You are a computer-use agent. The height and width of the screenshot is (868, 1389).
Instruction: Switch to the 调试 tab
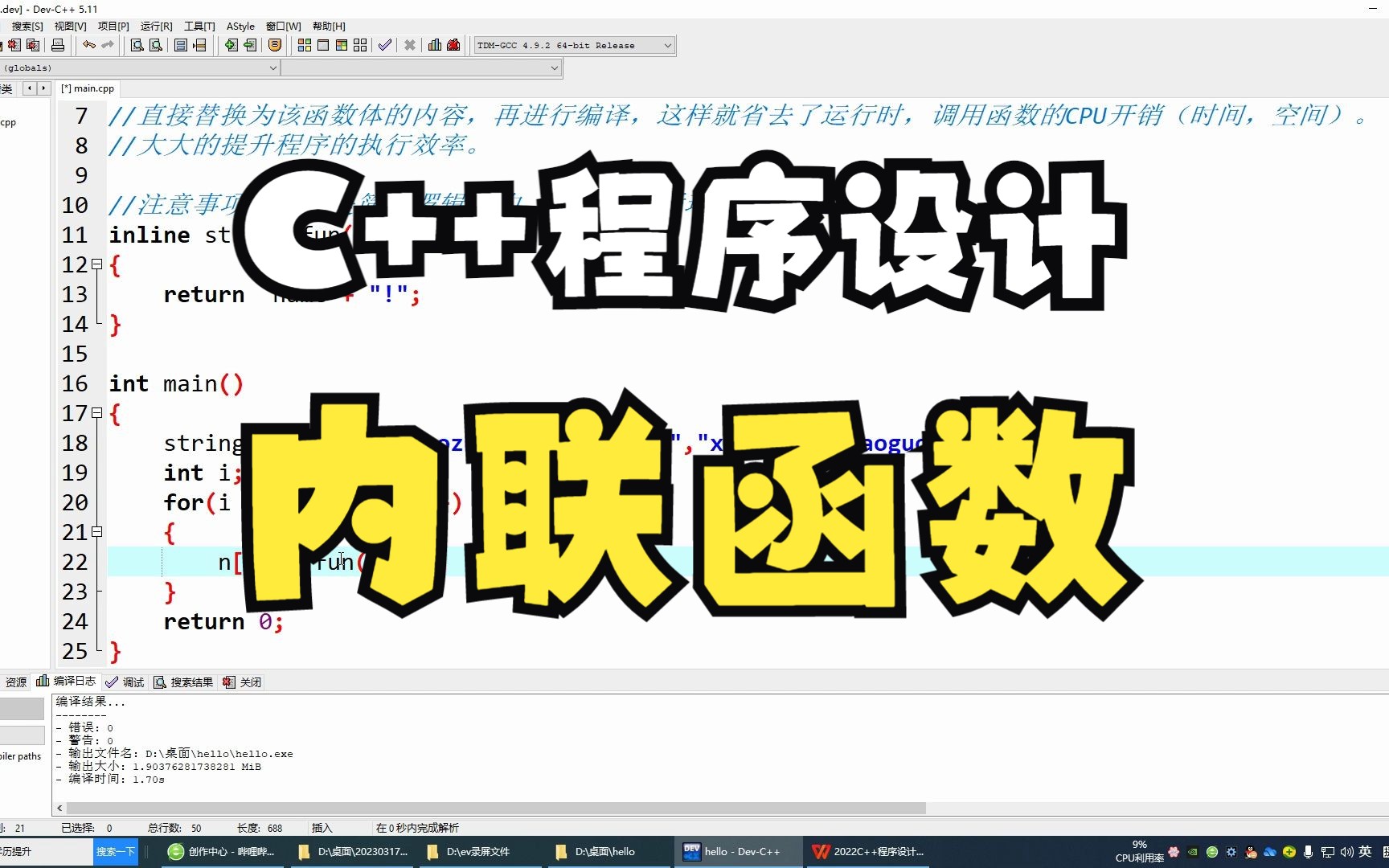[125, 682]
